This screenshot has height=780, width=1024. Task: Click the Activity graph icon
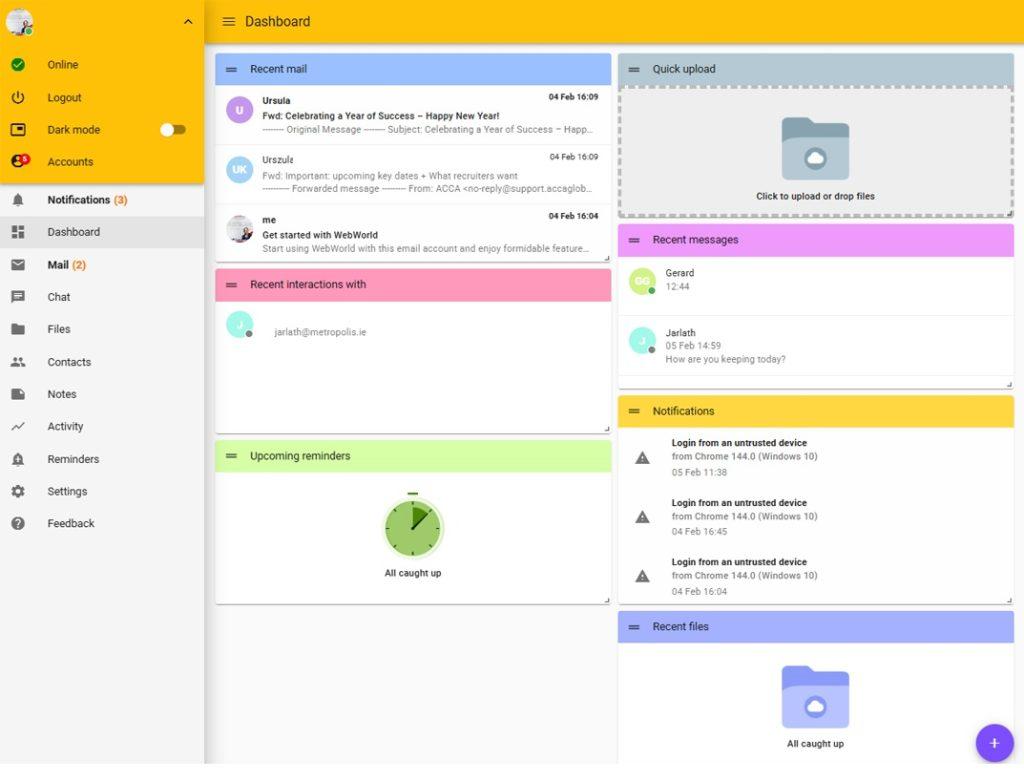tap(18, 426)
